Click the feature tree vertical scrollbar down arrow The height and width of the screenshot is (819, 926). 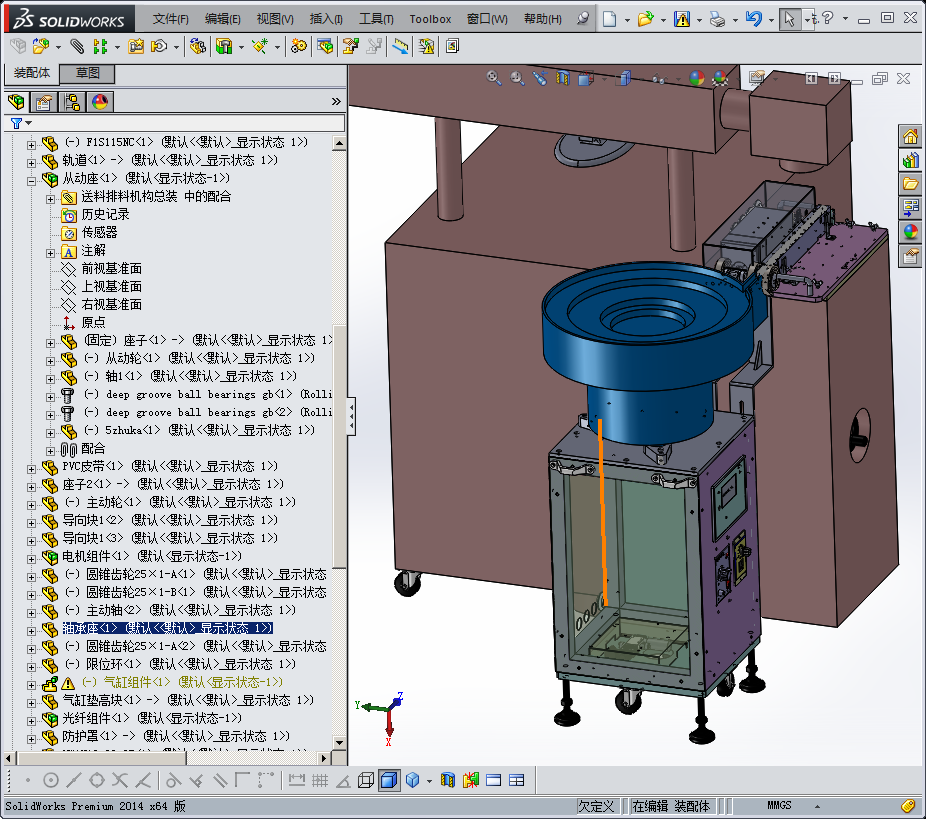tap(339, 742)
